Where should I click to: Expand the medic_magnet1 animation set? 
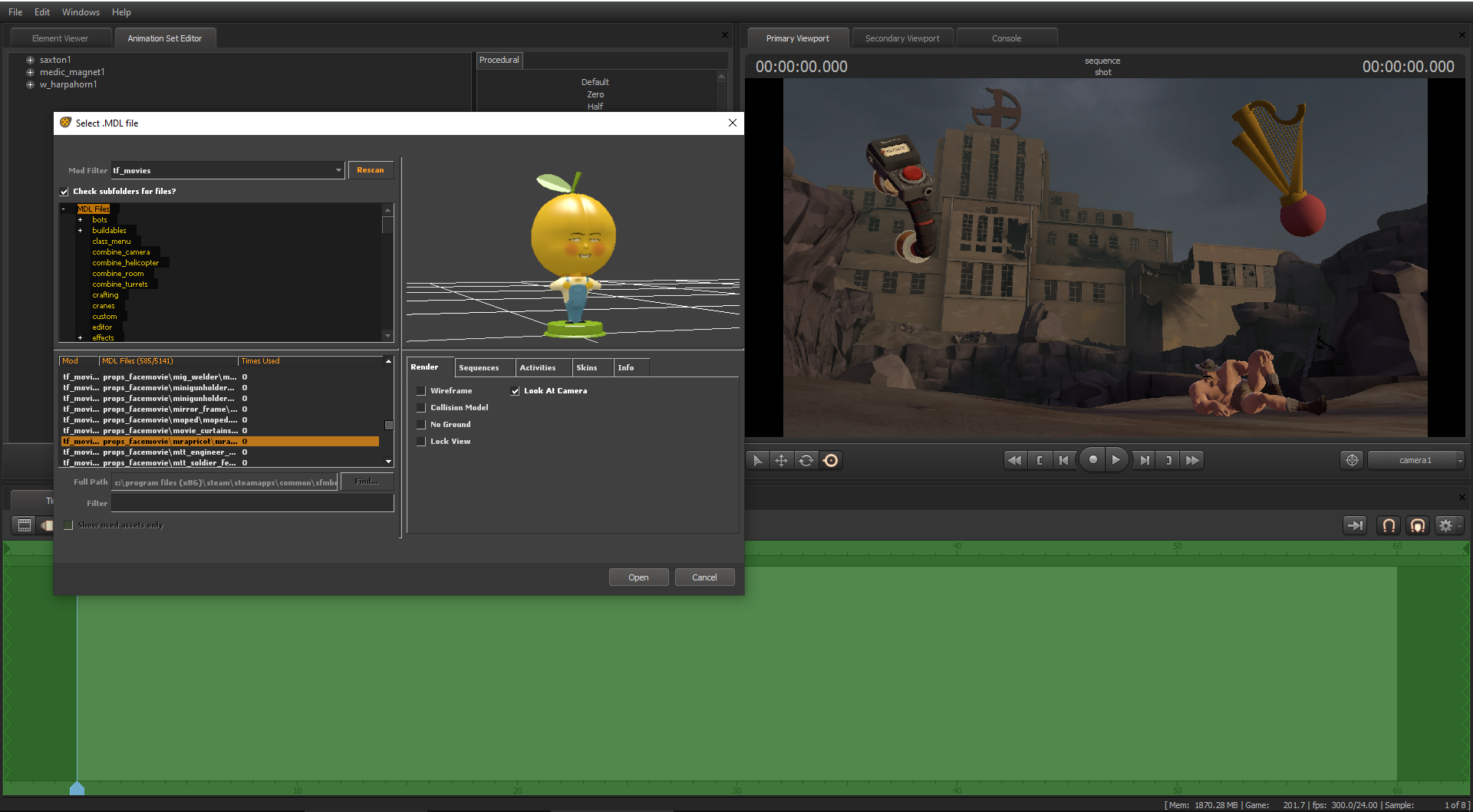[x=30, y=72]
